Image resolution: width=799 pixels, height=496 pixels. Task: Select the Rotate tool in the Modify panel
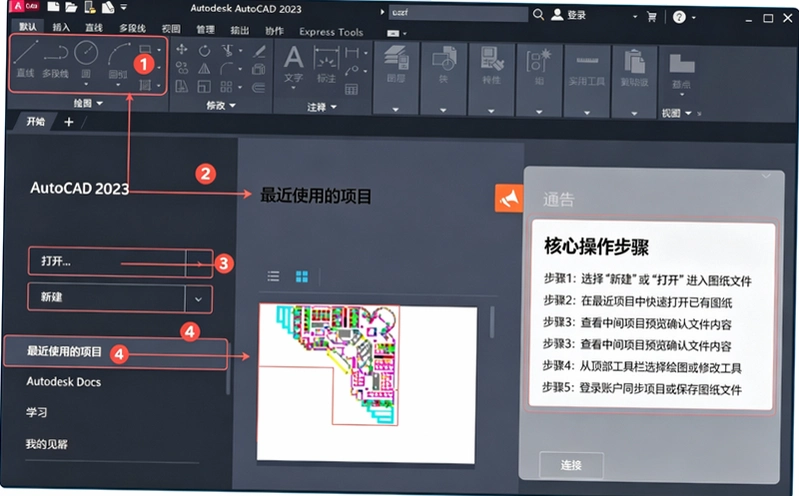coord(204,50)
